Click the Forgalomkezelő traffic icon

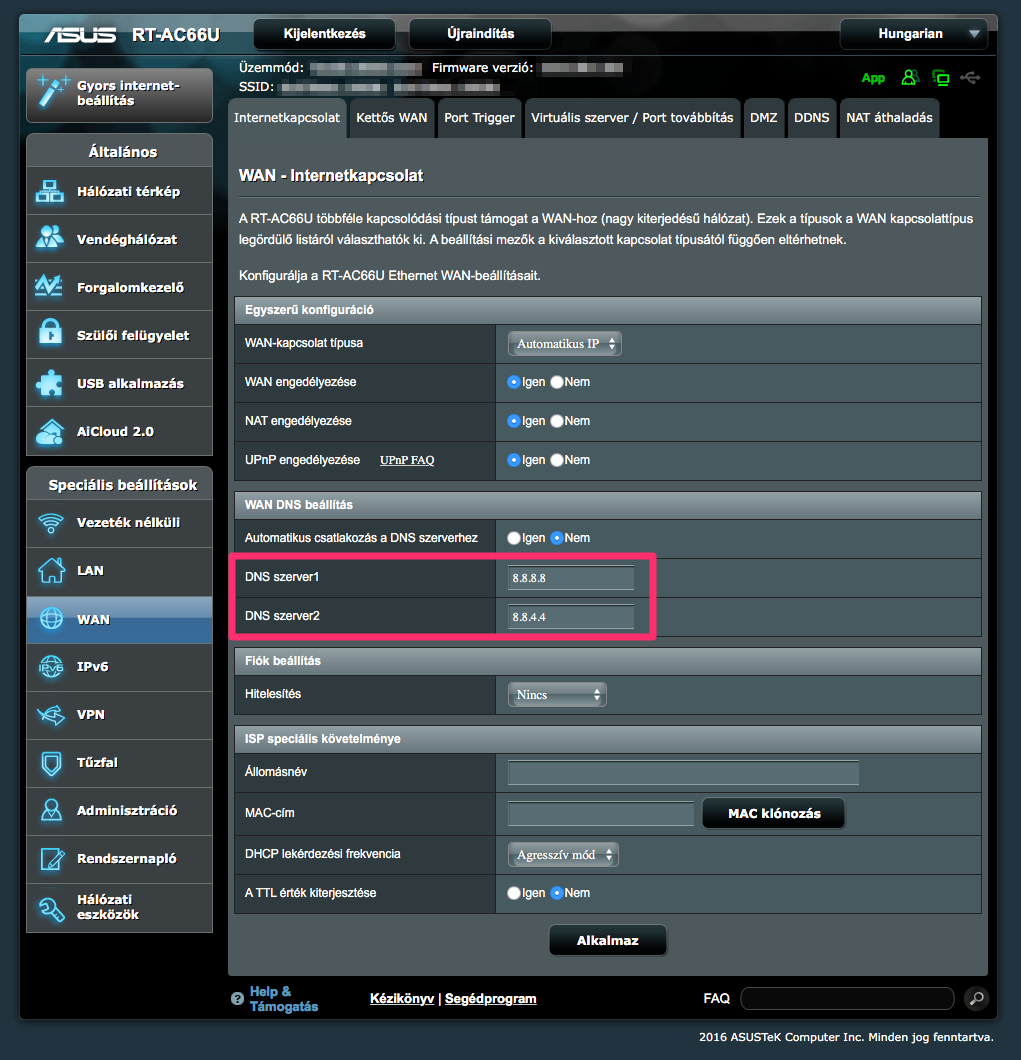(x=50, y=287)
